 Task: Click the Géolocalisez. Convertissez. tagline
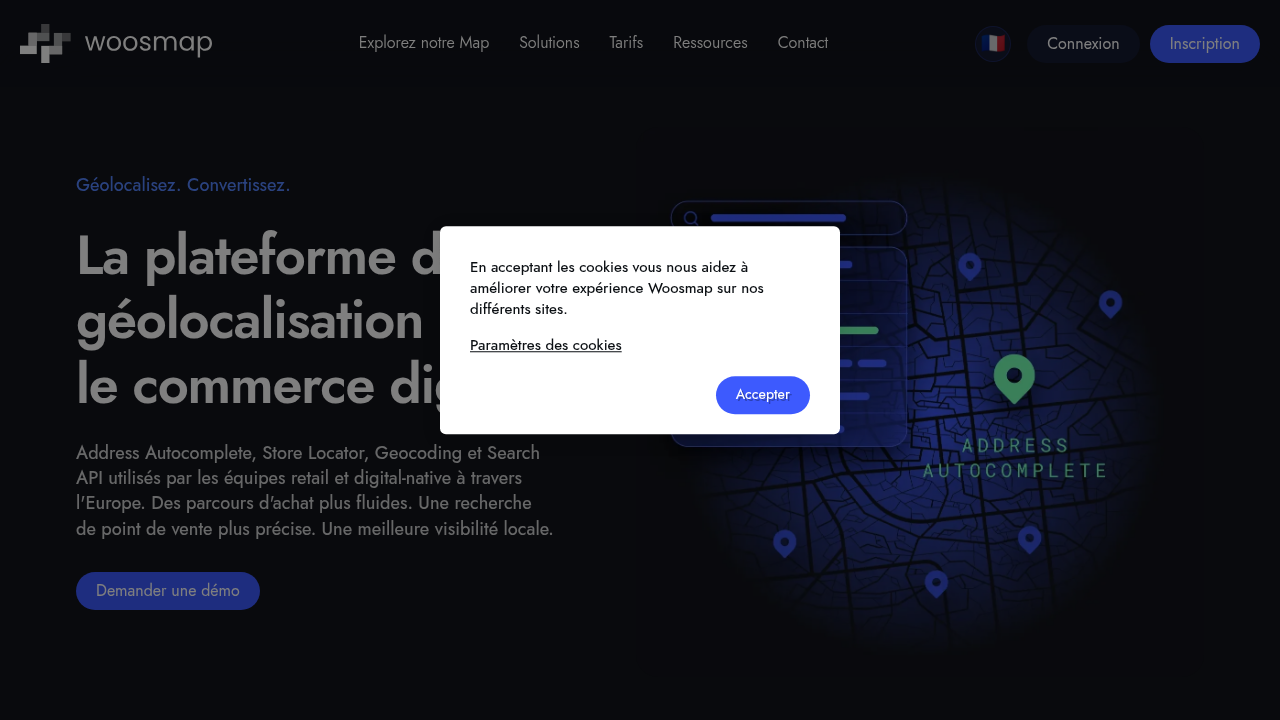[183, 185]
